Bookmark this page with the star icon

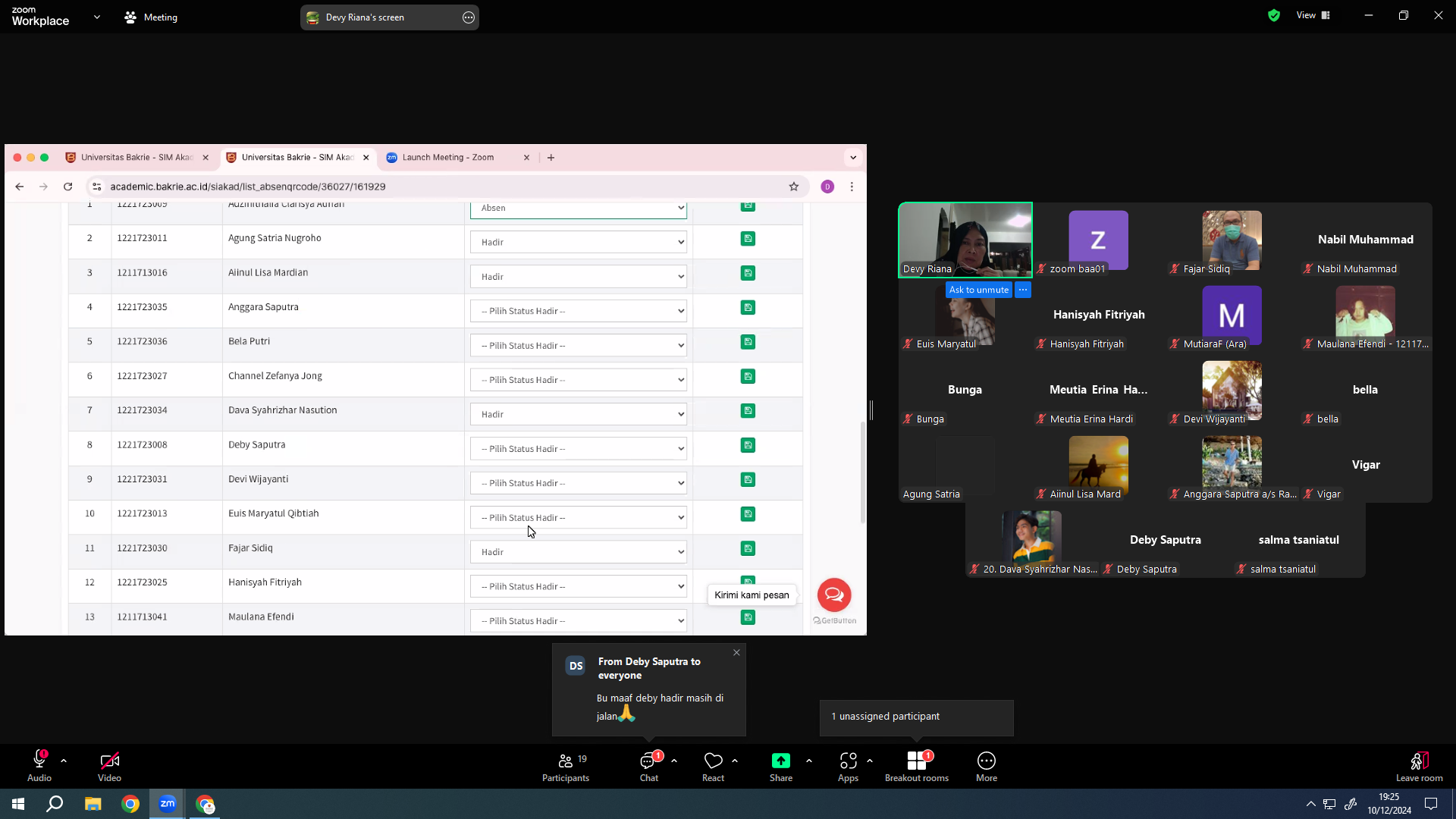(x=794, y=187)
